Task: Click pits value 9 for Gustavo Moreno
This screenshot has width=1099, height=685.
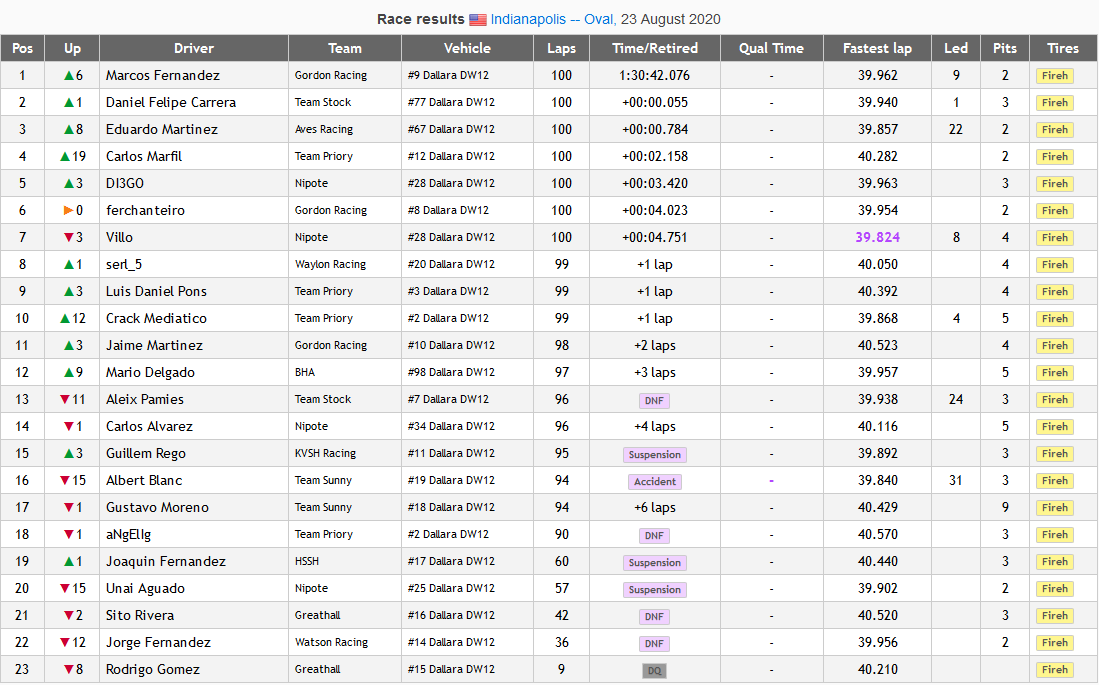Action: point(1005,508)
